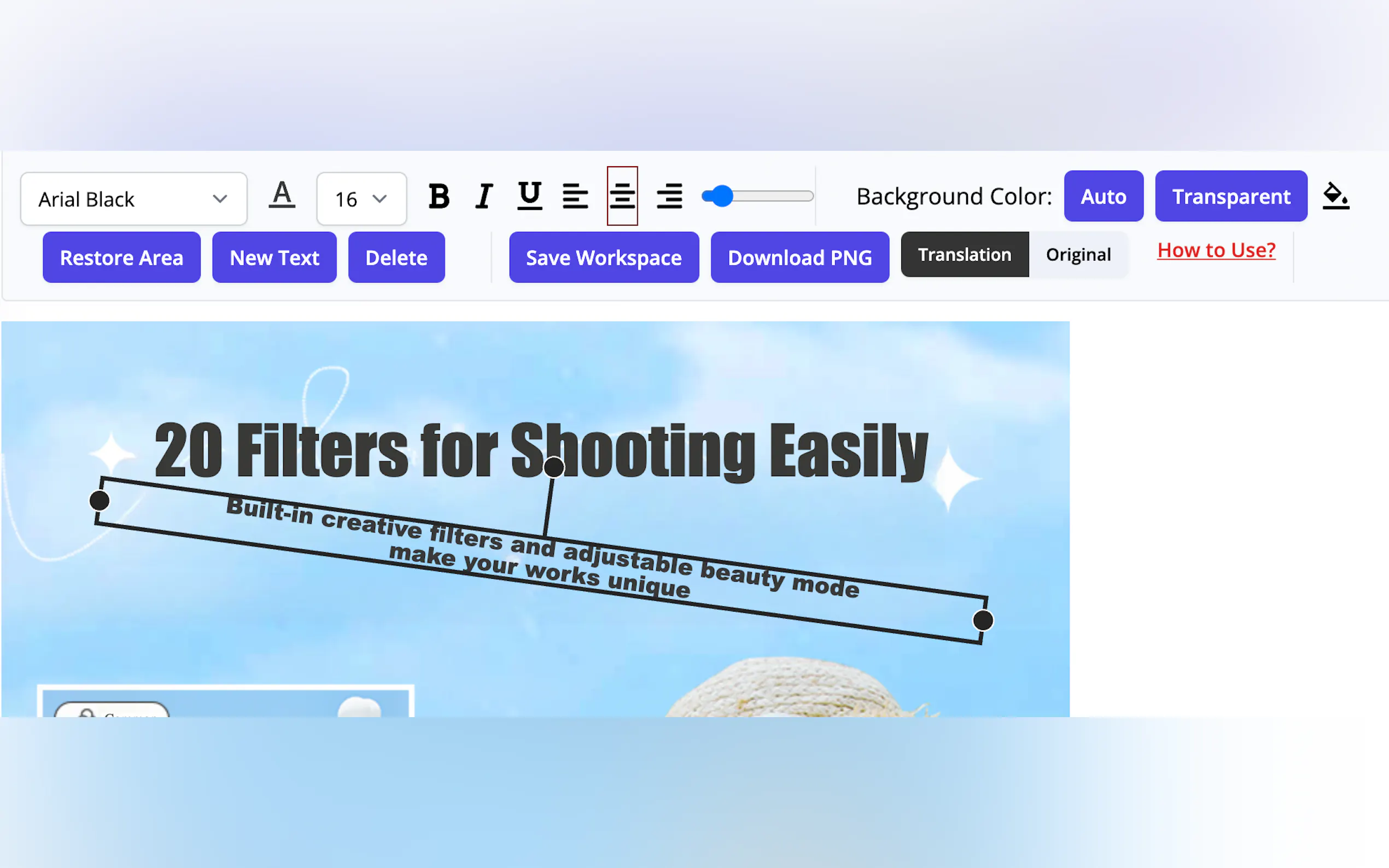This screenshot has height=868, width=1389.
Task: Open the How to Use link
Action: (1216, 250)
